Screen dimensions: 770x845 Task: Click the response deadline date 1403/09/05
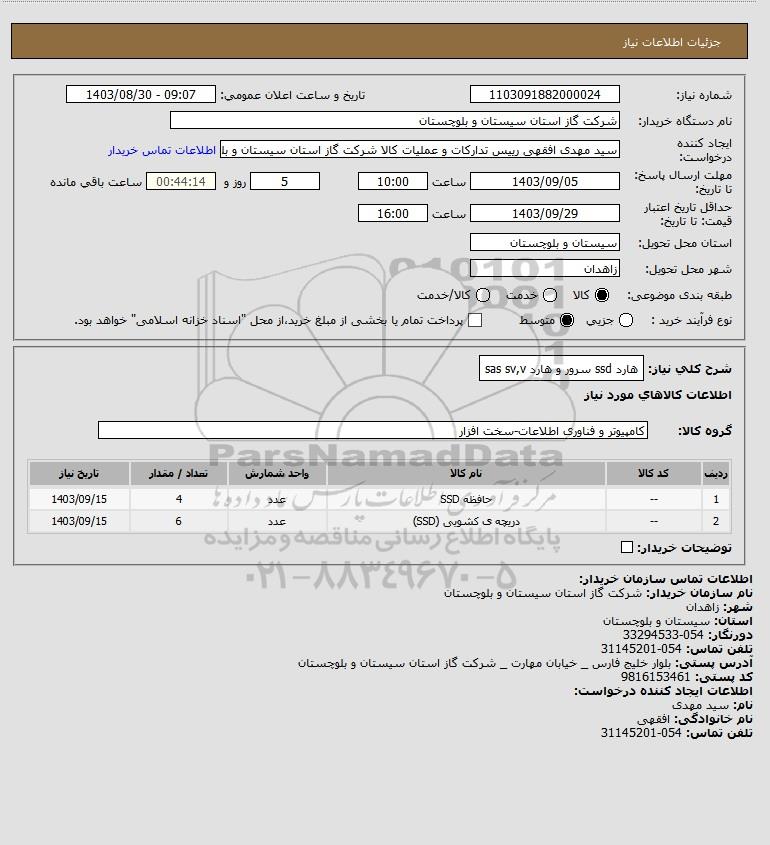click(x=545, y=182)
